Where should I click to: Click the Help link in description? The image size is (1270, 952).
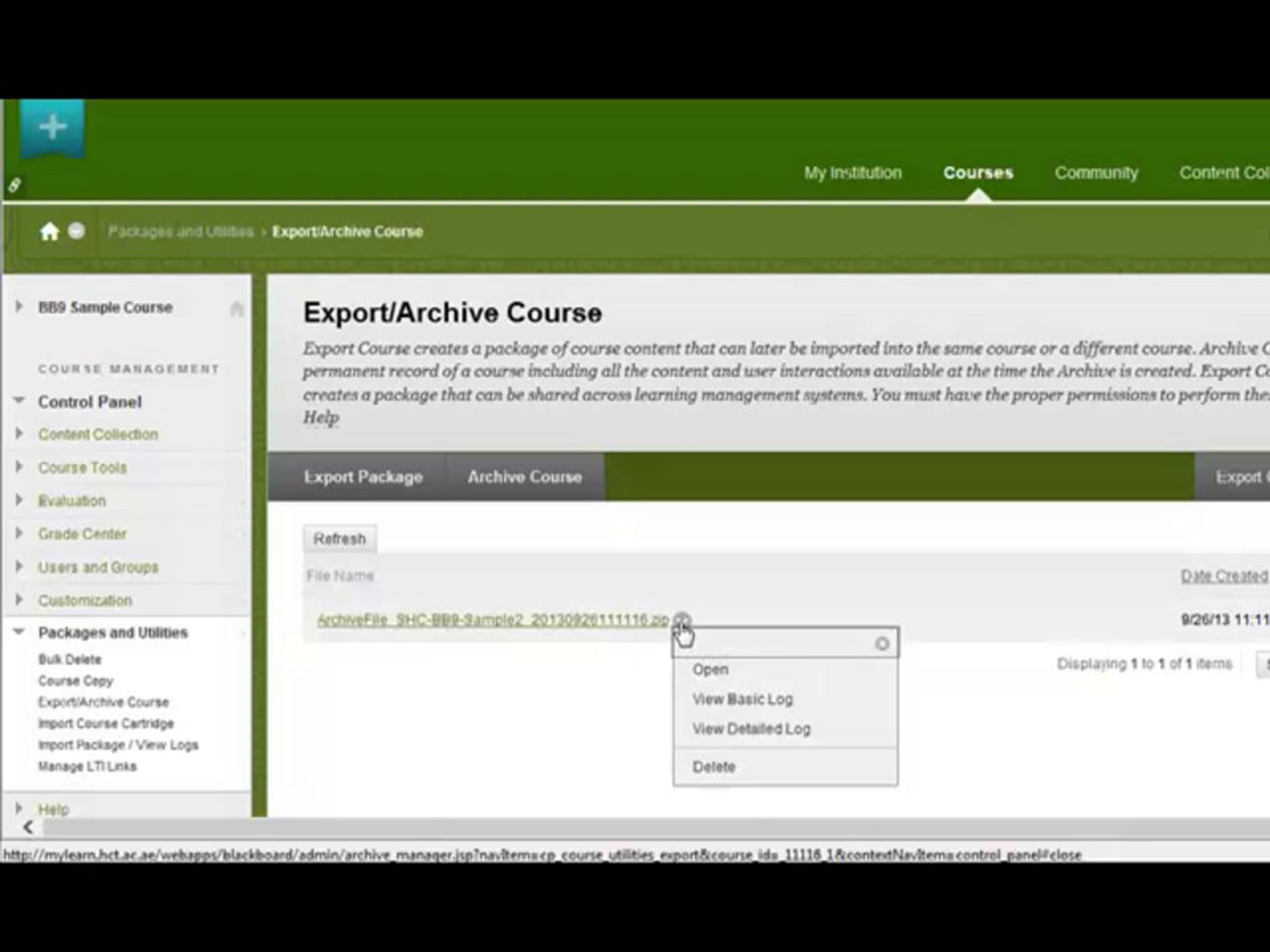point(321,417)
